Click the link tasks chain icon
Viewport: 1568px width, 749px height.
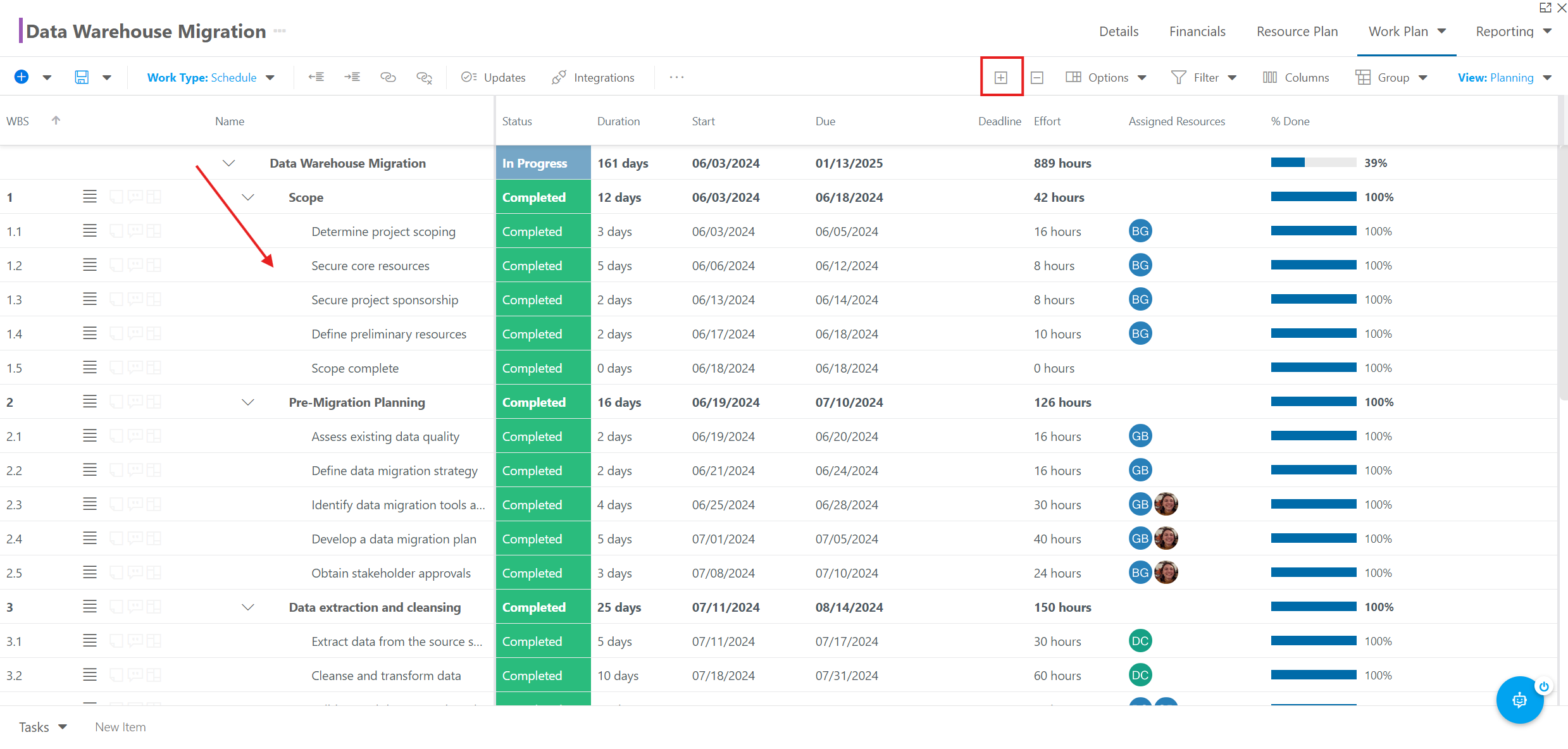tap(388, 77)
